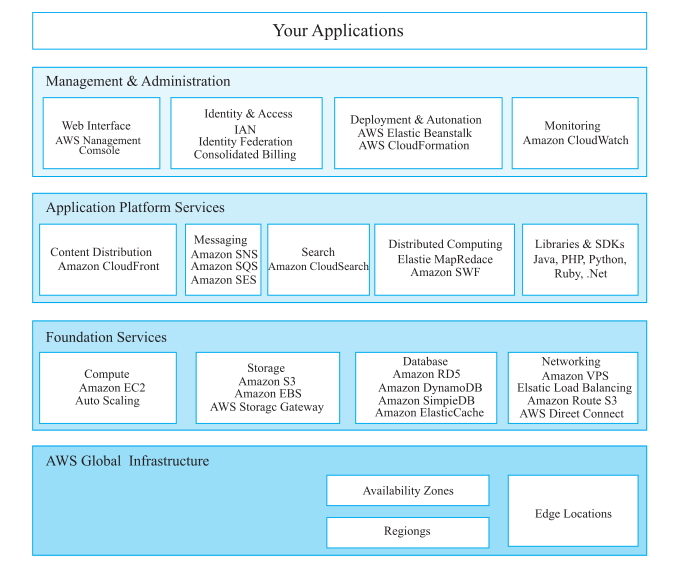This screenshot has height=566, width=694.
Task: Click the Monitoring heading
Action: (x=572, y=126)
